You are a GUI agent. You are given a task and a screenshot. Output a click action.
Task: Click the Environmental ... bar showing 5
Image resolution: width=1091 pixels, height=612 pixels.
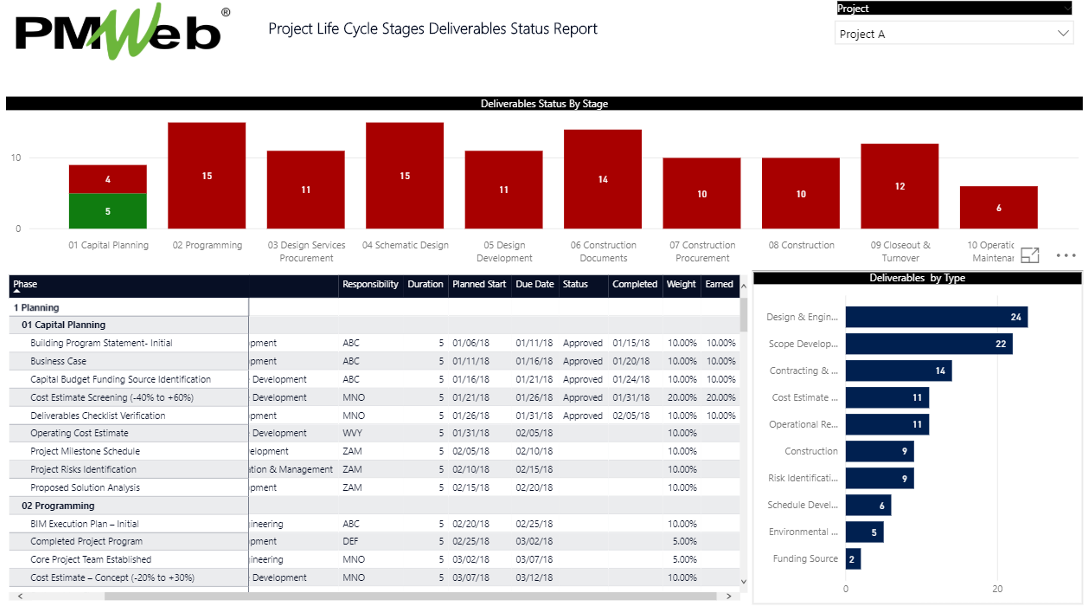[x=865, y=532]
